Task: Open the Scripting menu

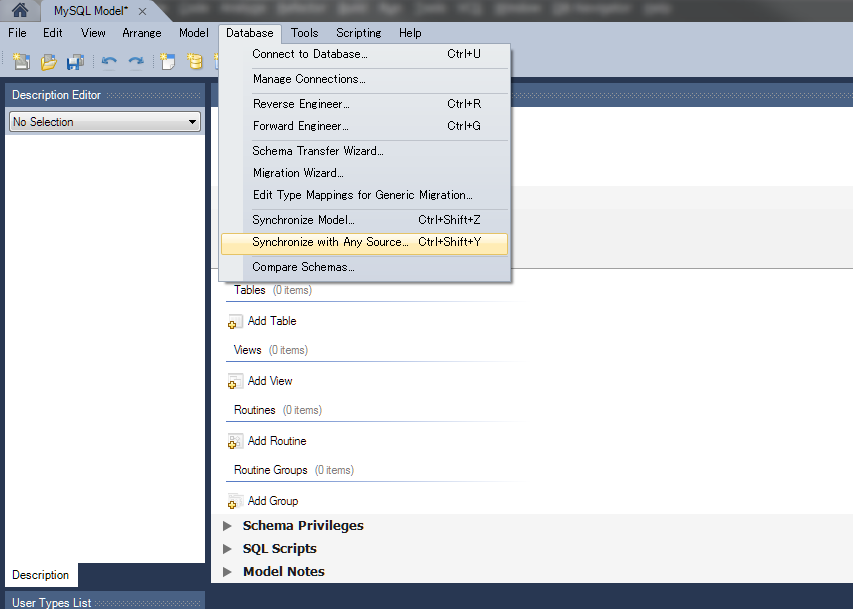Action: click(358, 33)
